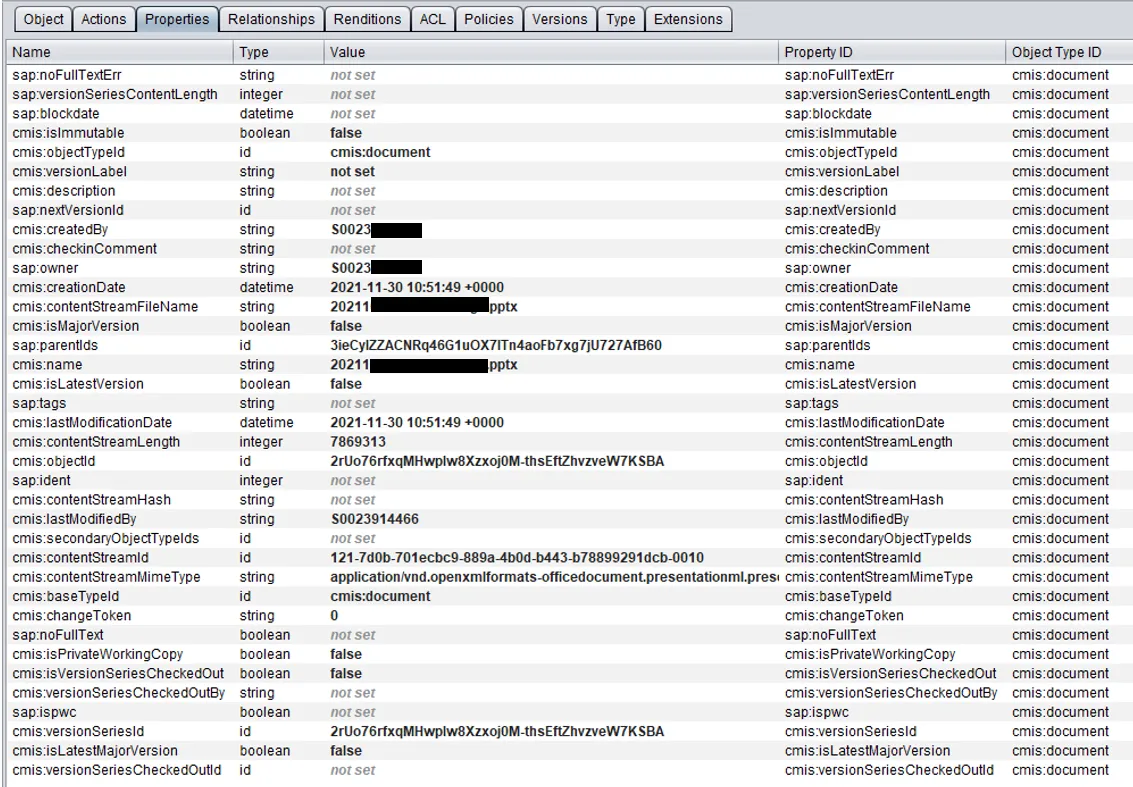
Task: Open the Actions tab
Action: coord(104,19)
